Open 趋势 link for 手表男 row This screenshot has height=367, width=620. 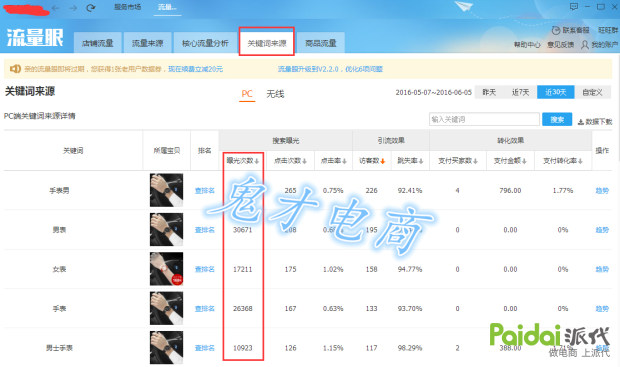coord(602,191)
